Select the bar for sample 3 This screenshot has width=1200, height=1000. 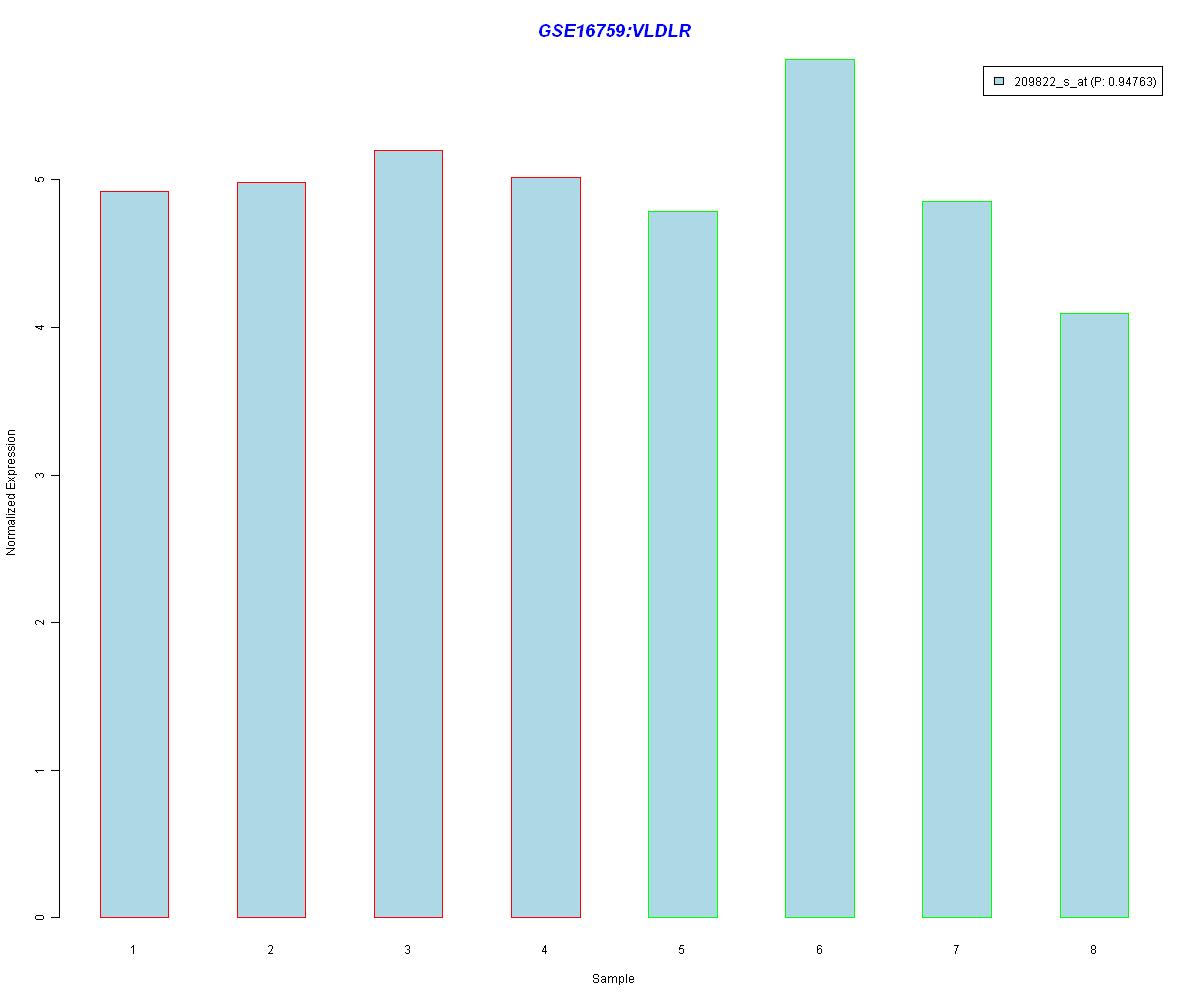(408, 534)
